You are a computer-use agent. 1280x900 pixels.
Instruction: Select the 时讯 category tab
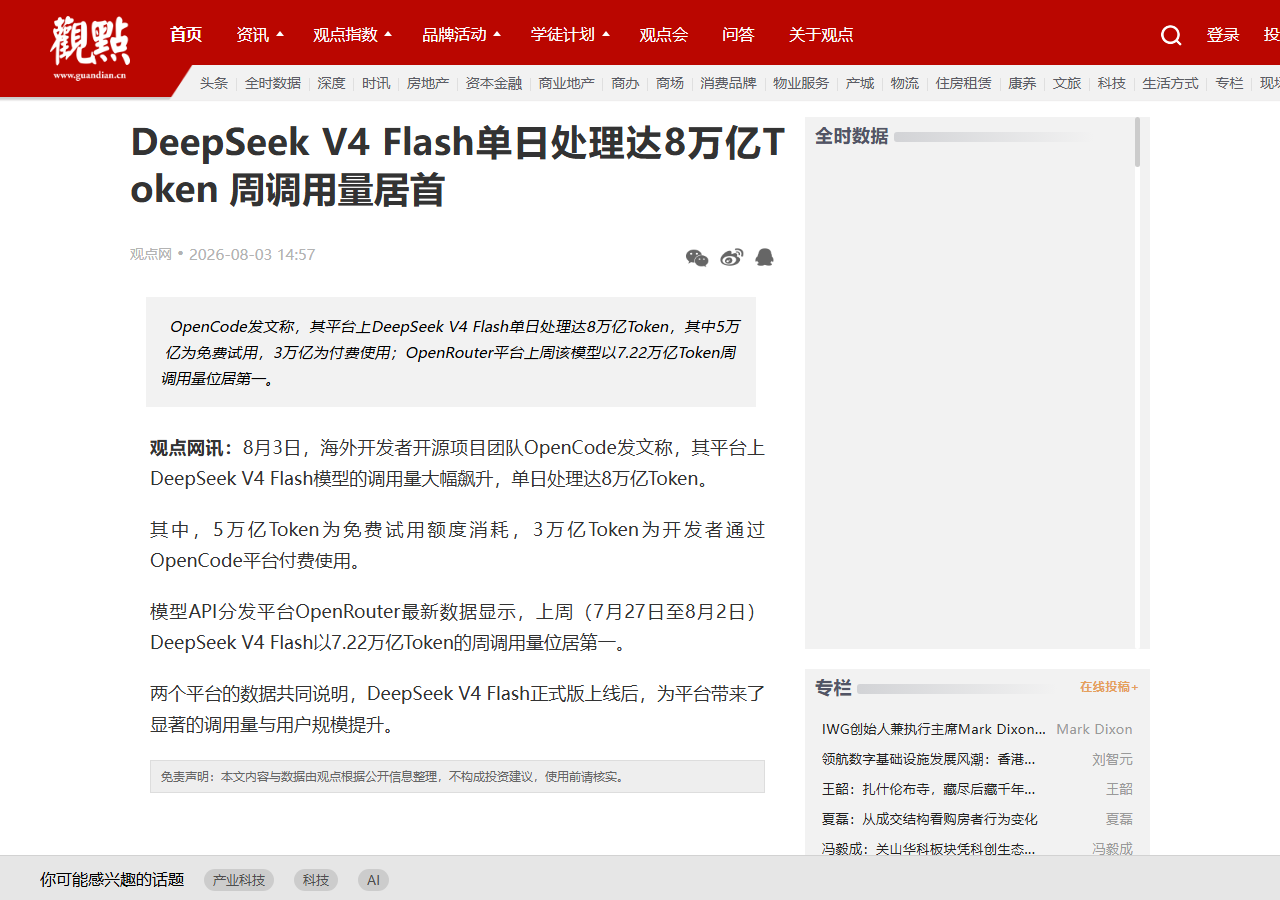coord(376,83)
